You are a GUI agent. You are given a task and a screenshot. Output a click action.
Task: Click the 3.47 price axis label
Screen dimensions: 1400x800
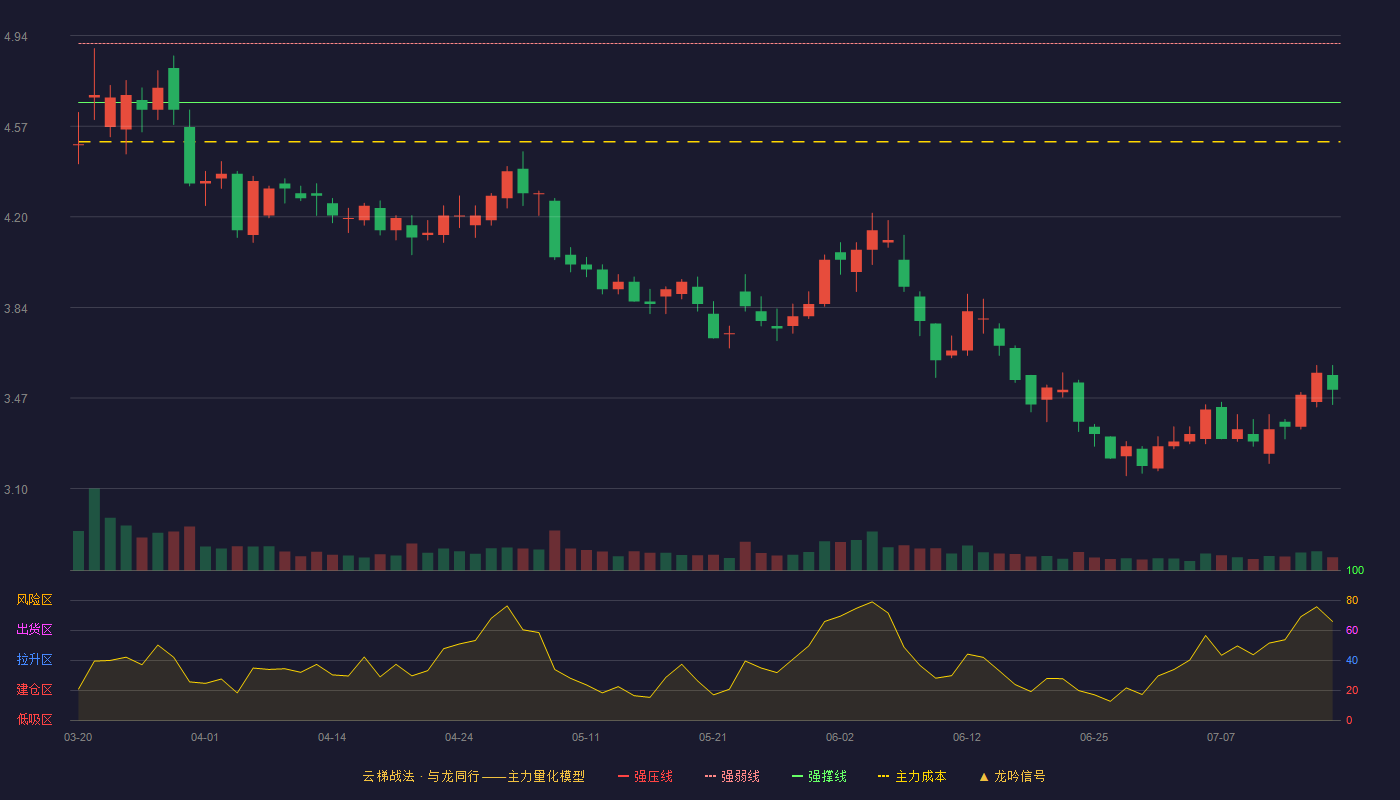tap(16, 399)
